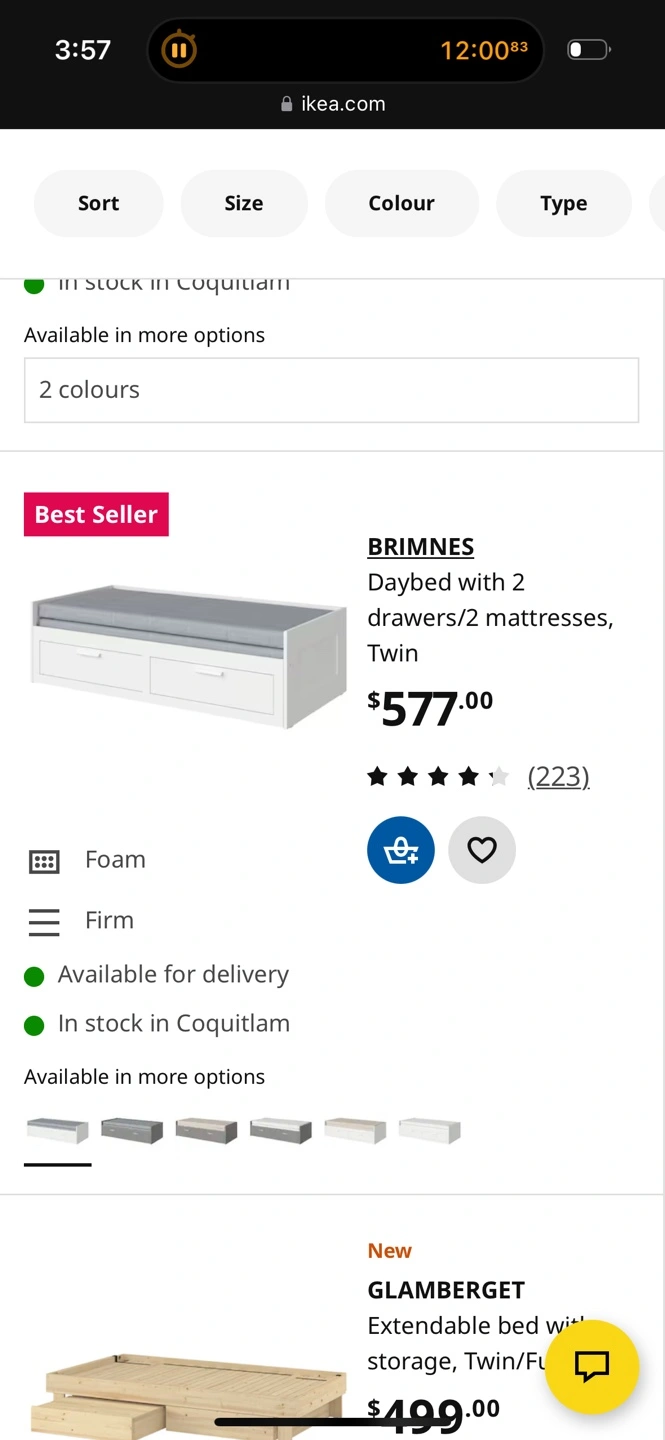Screen dimensions: 665x1440
Task: Open the Size filter
Action: [244, 203]
